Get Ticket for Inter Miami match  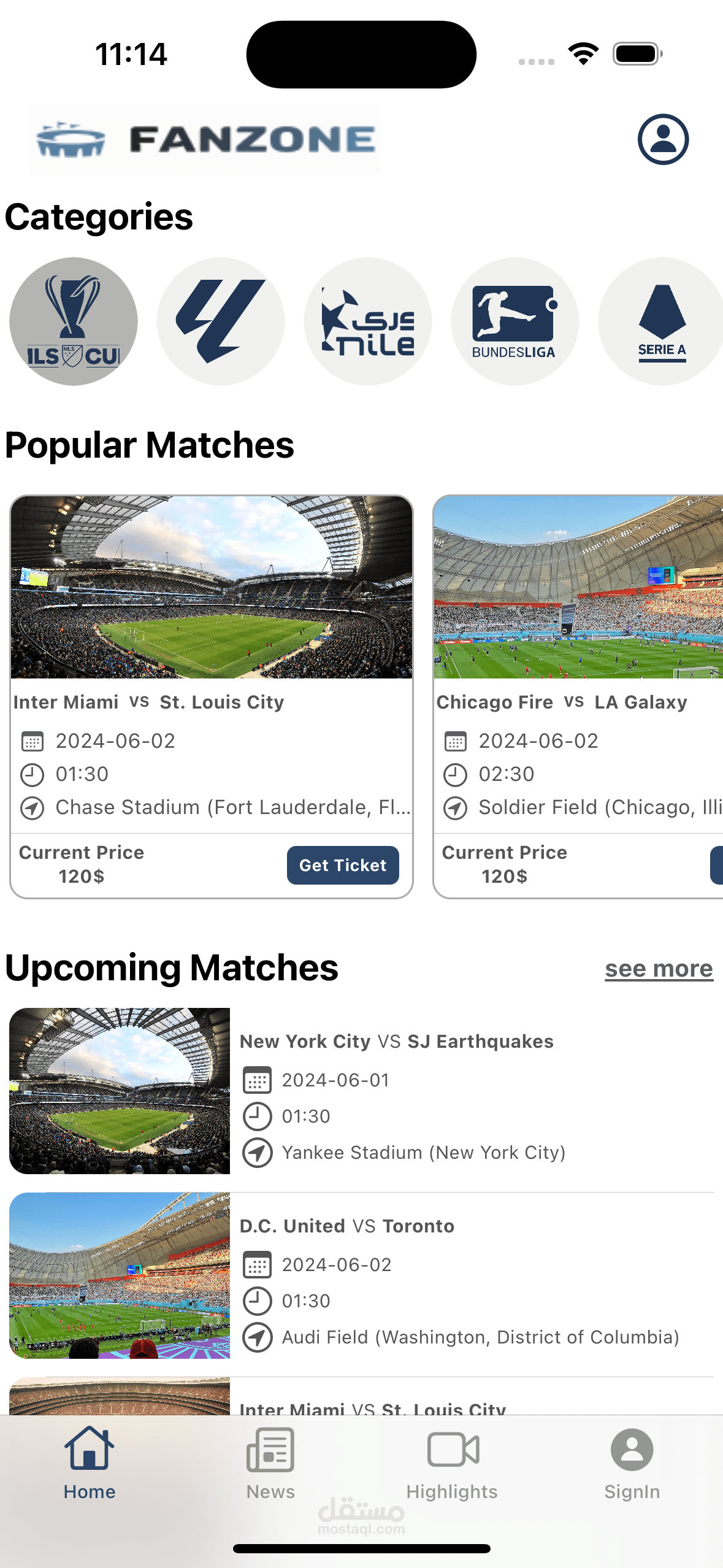(343, 865)
